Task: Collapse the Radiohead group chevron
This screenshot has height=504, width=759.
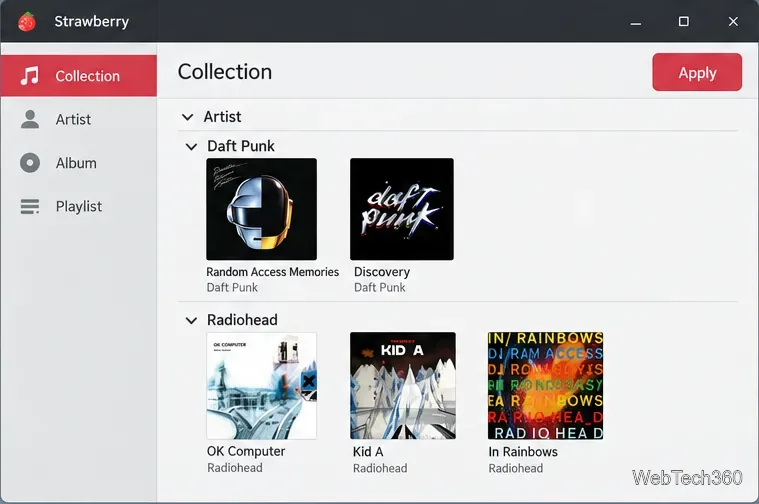Action: (x=191, y=320)
